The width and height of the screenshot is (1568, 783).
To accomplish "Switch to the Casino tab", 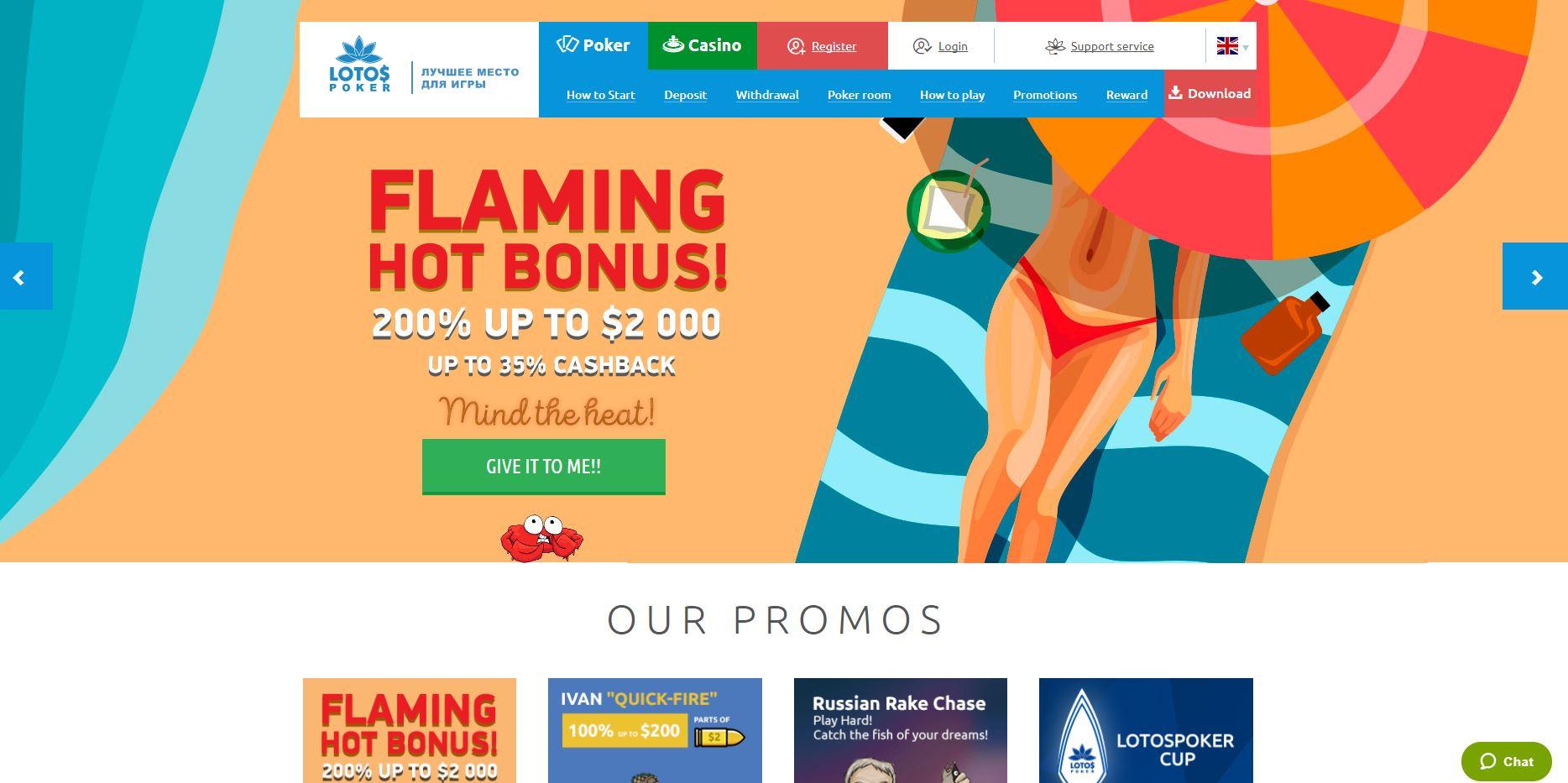I will (703, 45).
